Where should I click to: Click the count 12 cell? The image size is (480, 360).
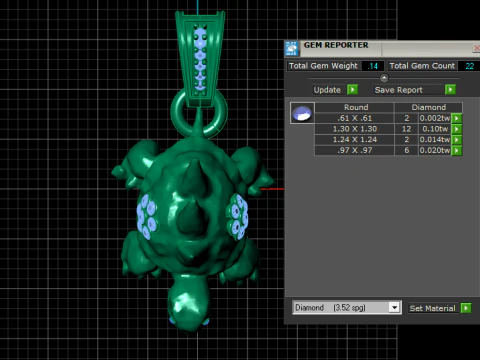click(406, 129)
